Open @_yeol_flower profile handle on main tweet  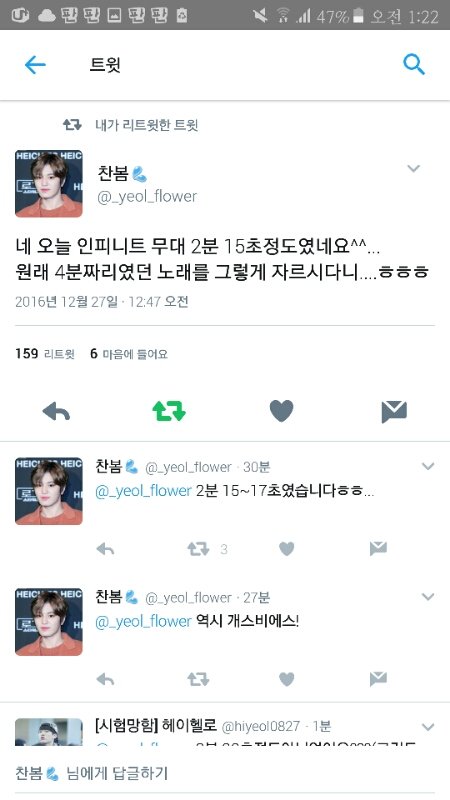click(x=147, y=197)
